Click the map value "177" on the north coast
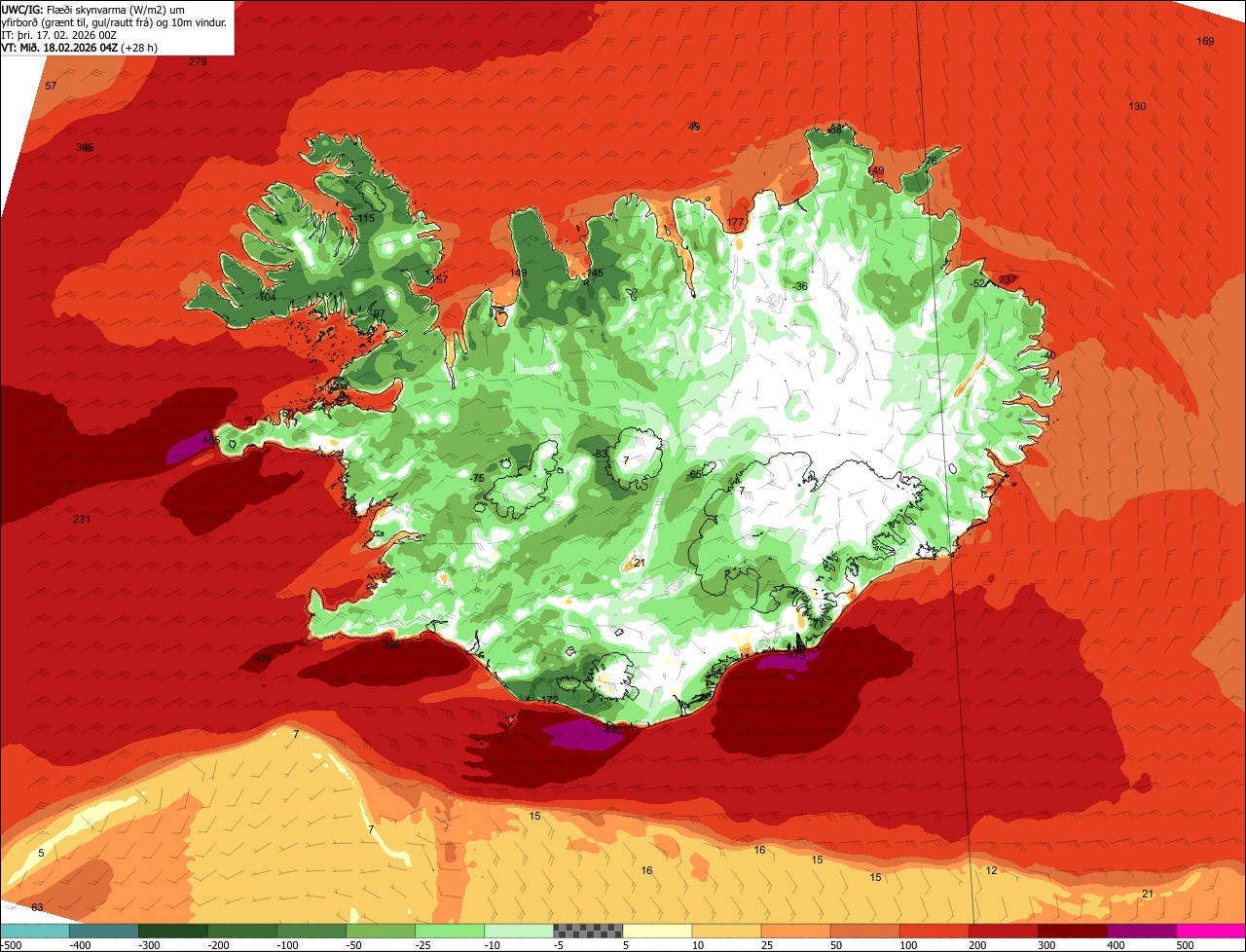Screen dimensions: 1246x952 point(735,223)
